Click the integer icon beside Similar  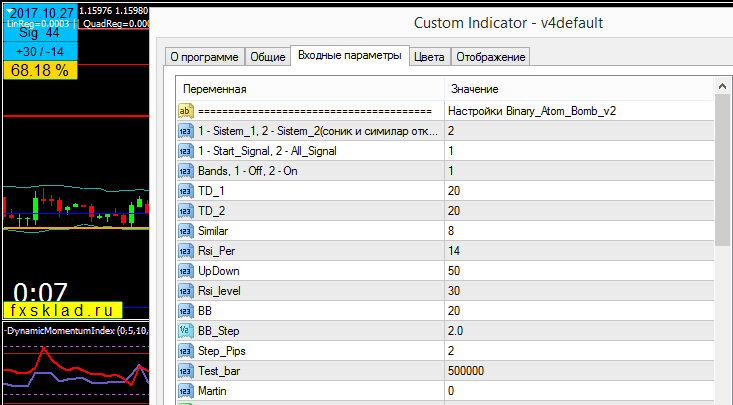point(185,230)
